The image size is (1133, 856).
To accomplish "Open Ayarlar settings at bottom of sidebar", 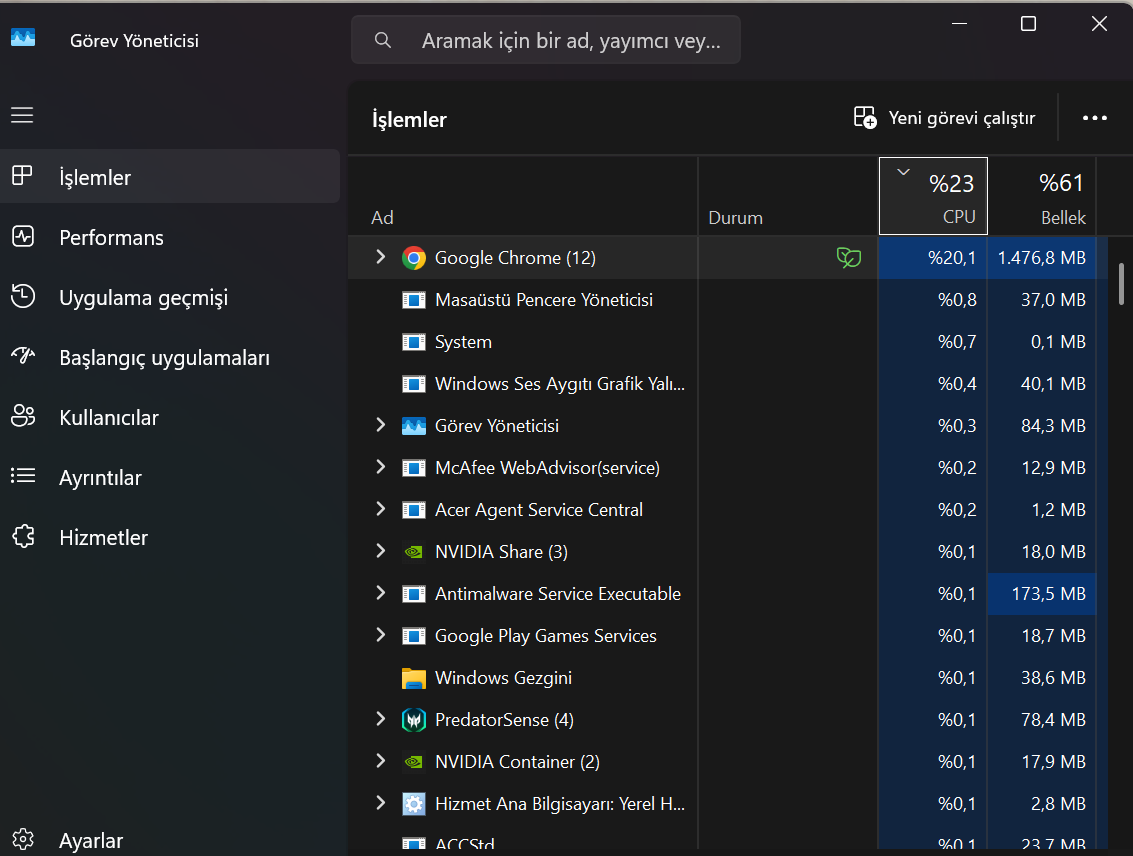I will [170, 840].
